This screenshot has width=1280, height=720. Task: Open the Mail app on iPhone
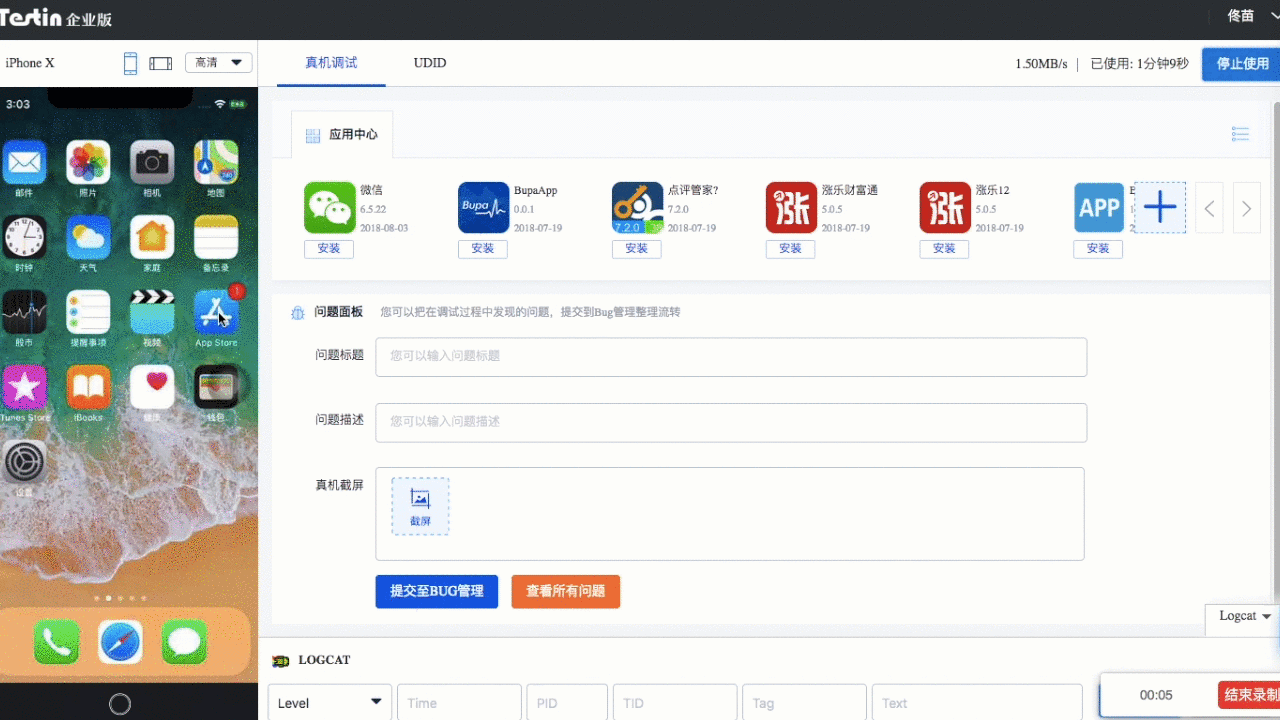pos(25,162)
